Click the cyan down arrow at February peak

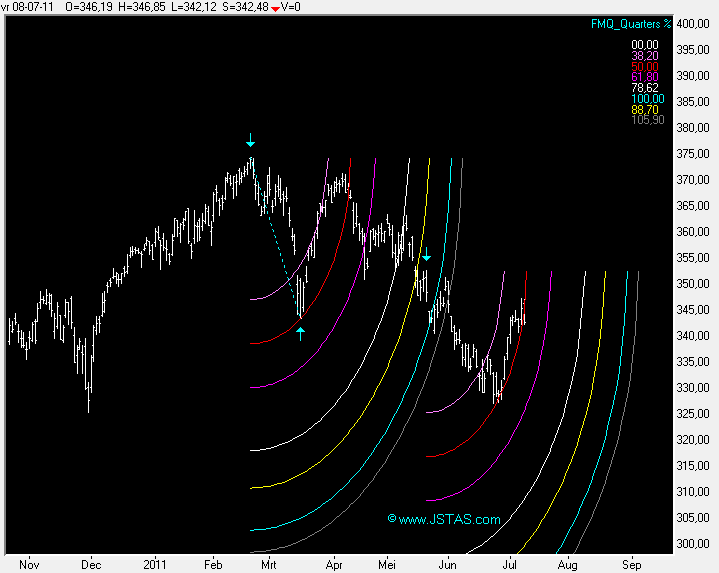[251, 140]
